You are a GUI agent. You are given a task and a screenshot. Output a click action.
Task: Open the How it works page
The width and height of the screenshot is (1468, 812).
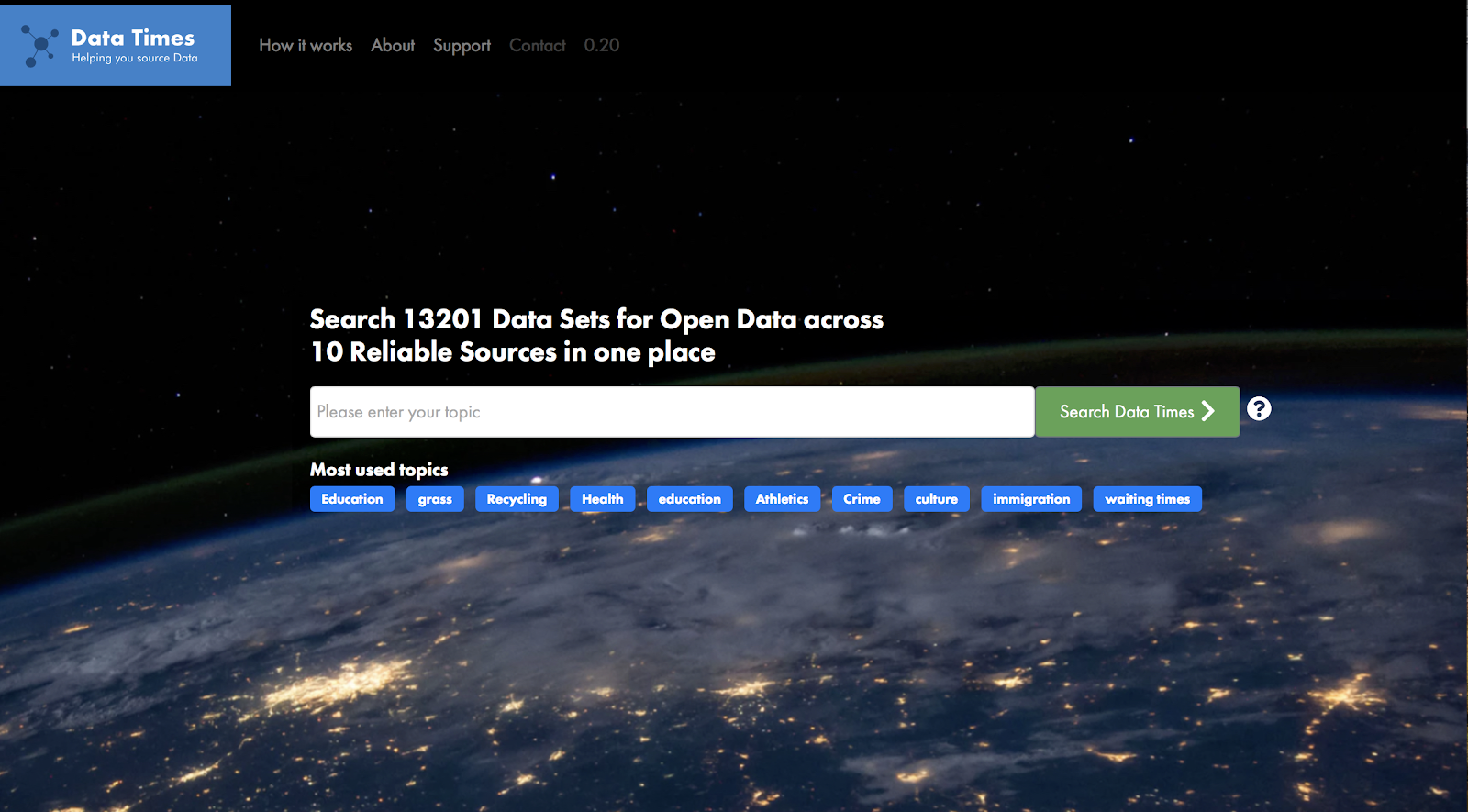click(x=306, y=45)
